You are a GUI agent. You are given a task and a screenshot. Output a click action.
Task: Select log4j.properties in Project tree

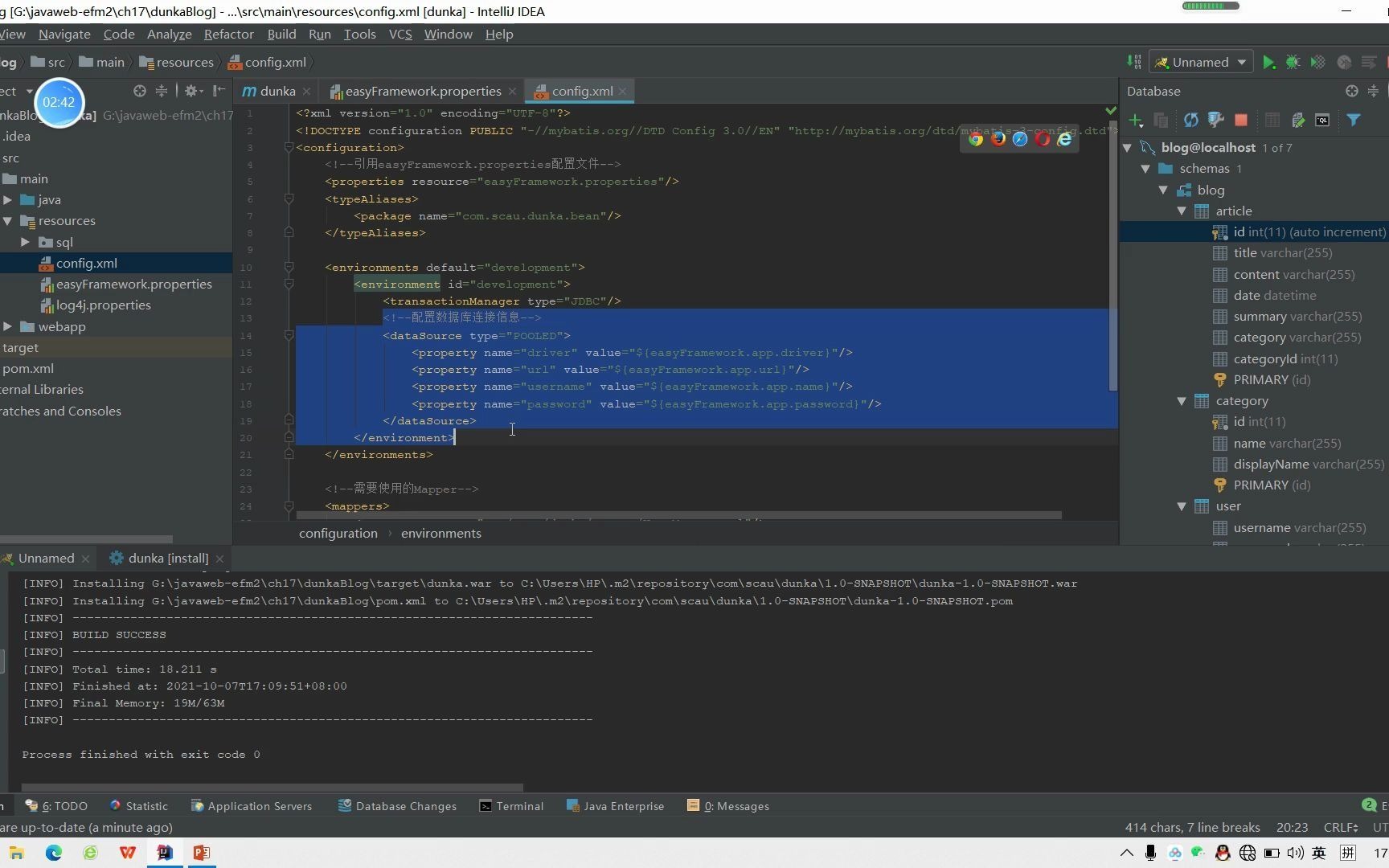point(103,305)
